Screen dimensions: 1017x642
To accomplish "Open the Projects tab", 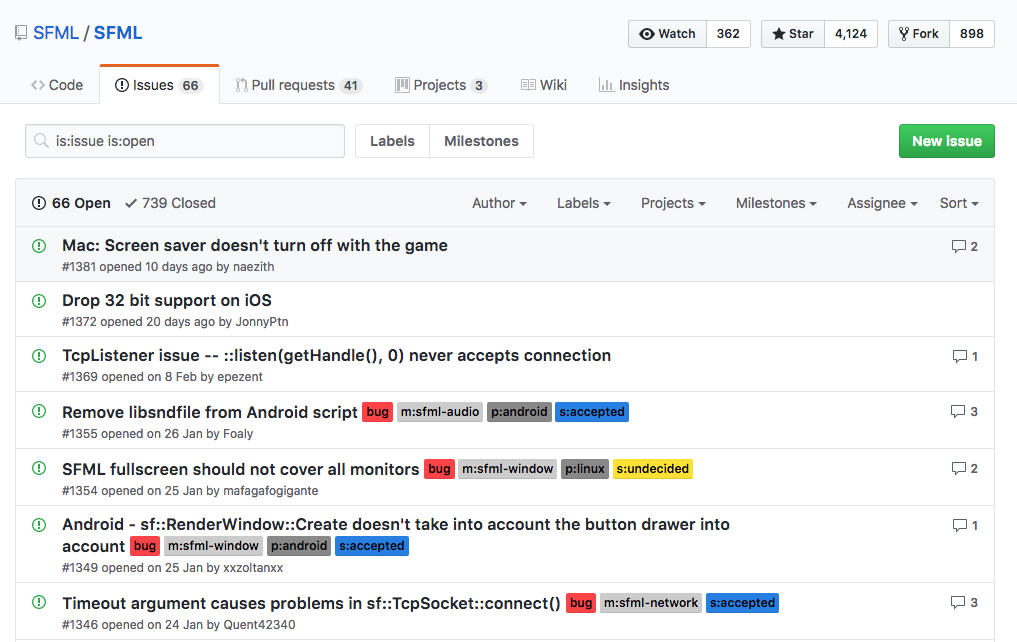I will (441, 85).
